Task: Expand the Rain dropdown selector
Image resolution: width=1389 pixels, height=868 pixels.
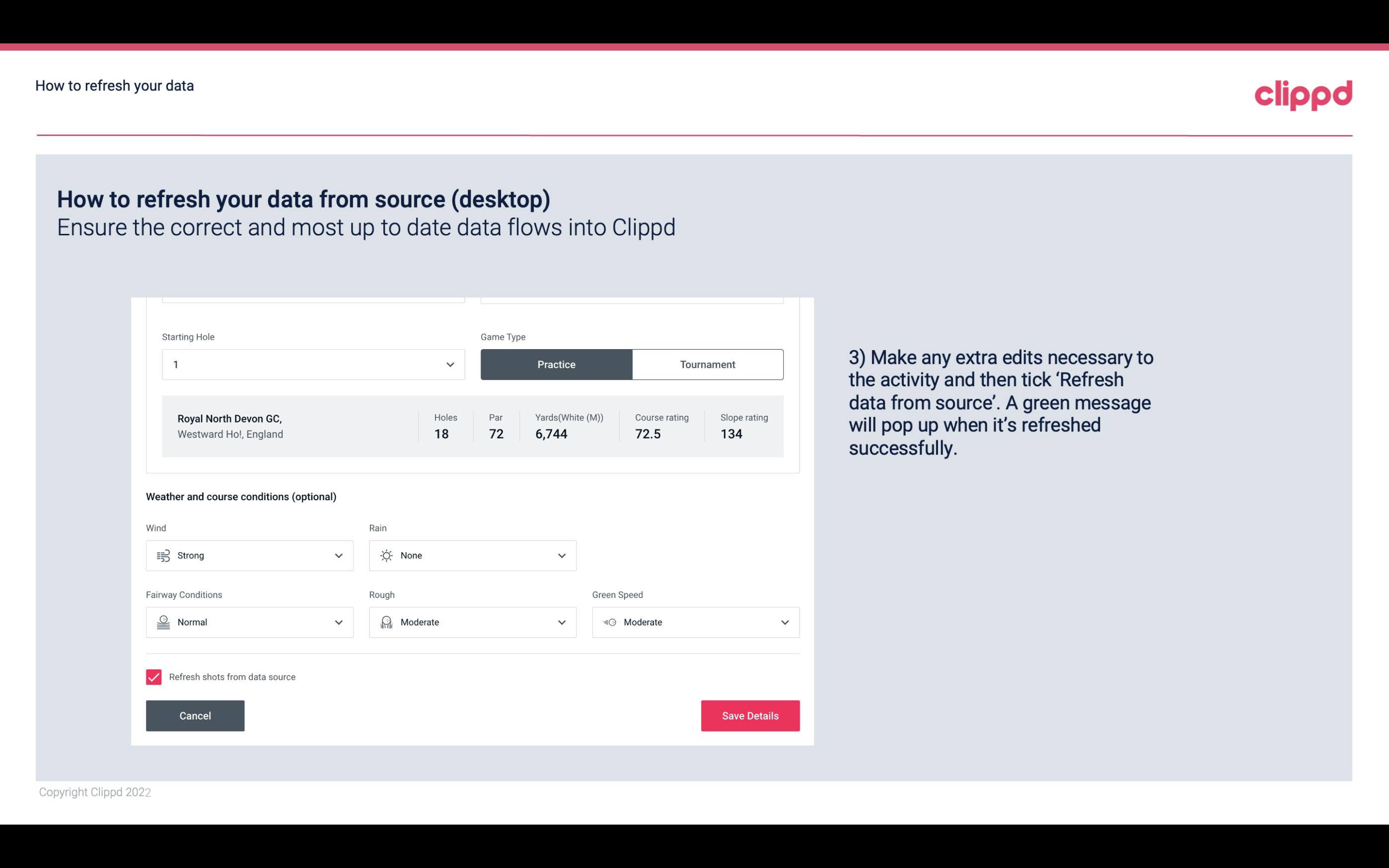Action: (x=561, y=555)
